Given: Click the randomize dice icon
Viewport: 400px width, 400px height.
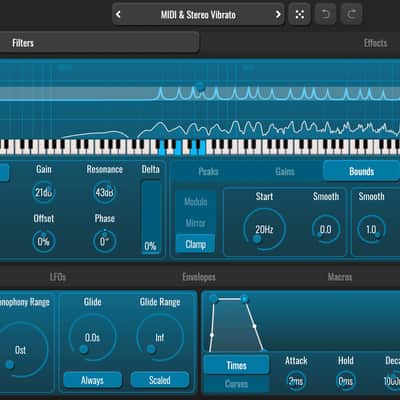Looking at the screenshot, I should pyautogui.click(x=300, y=14).
